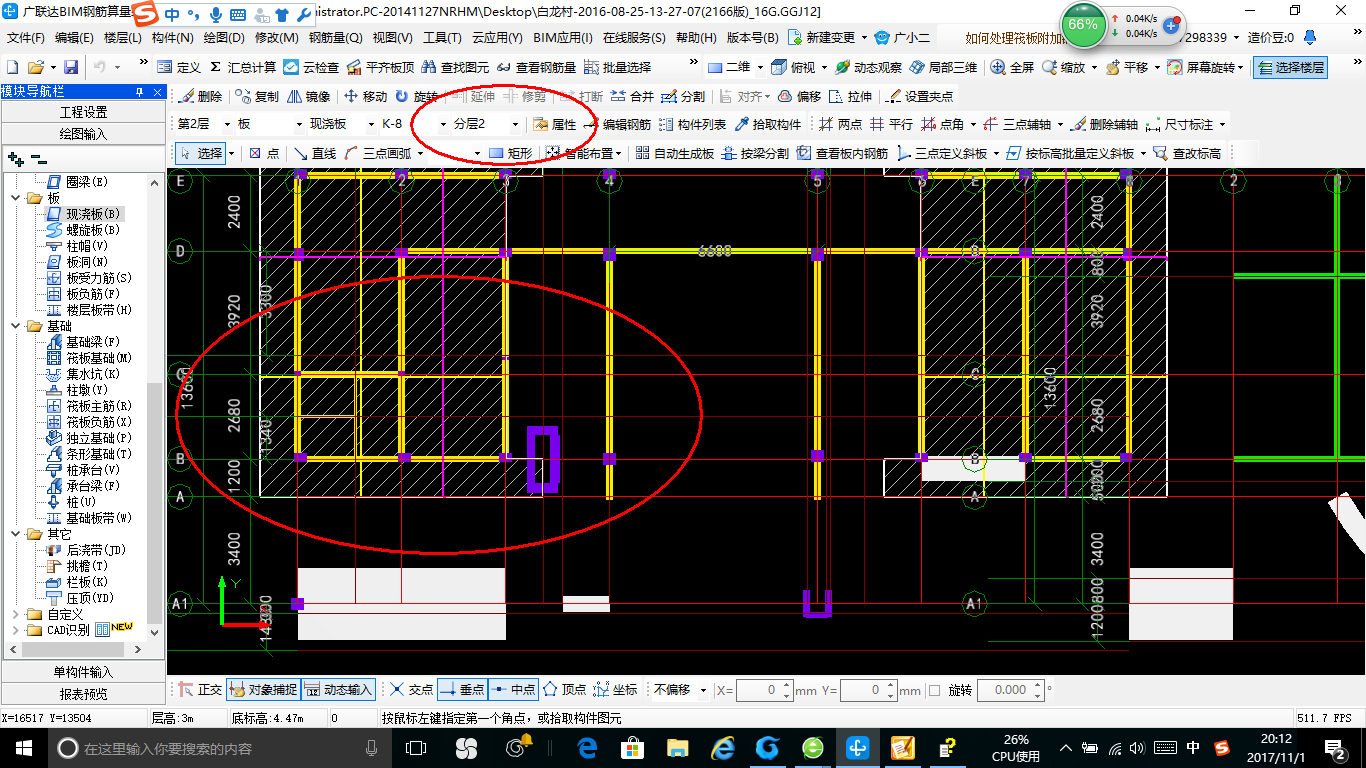Click the 删除 delete tool
The height and width of the screenshot is (768, 1366).
(201, 97)
